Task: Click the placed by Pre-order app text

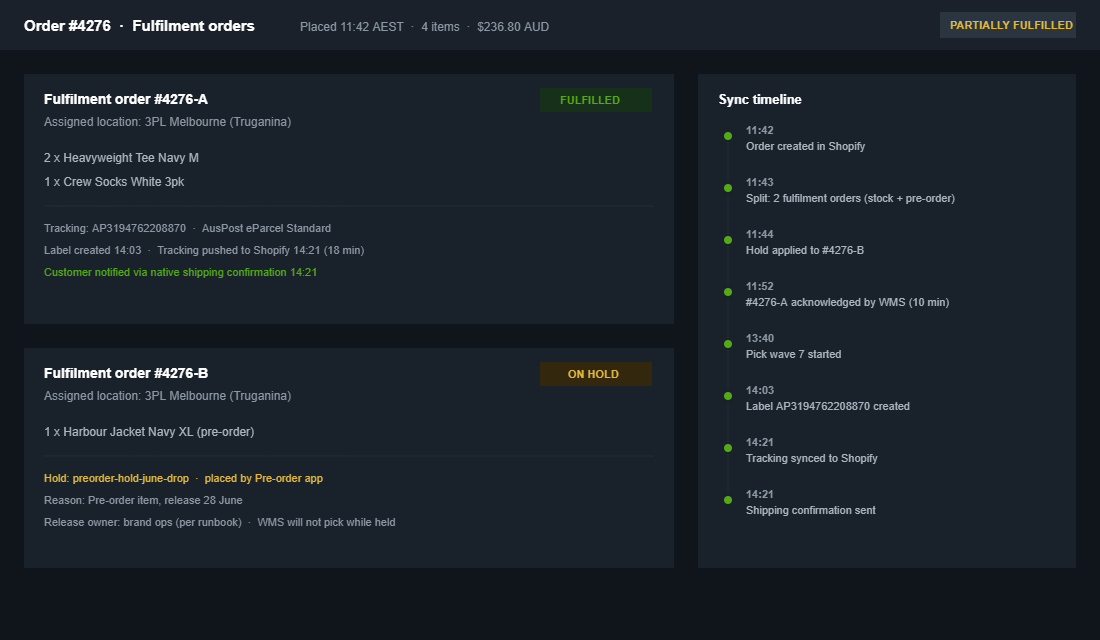Action: coord(264,478)
